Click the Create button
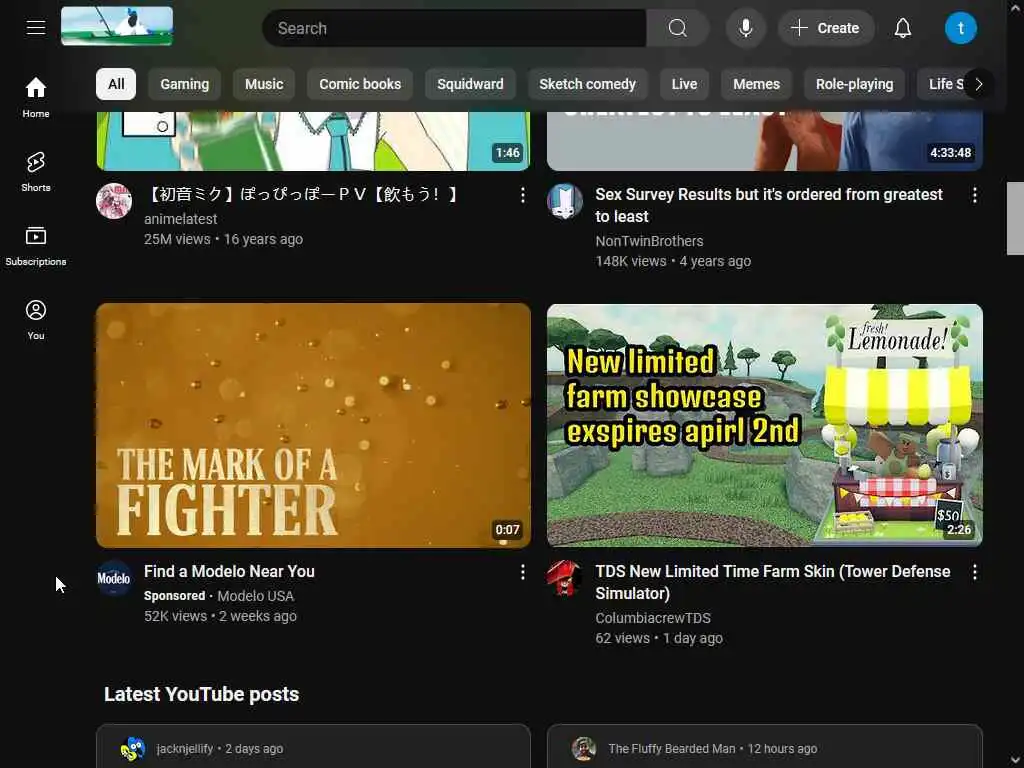The width and height of the screenshot is (1024, 768). tap(825, 28)
